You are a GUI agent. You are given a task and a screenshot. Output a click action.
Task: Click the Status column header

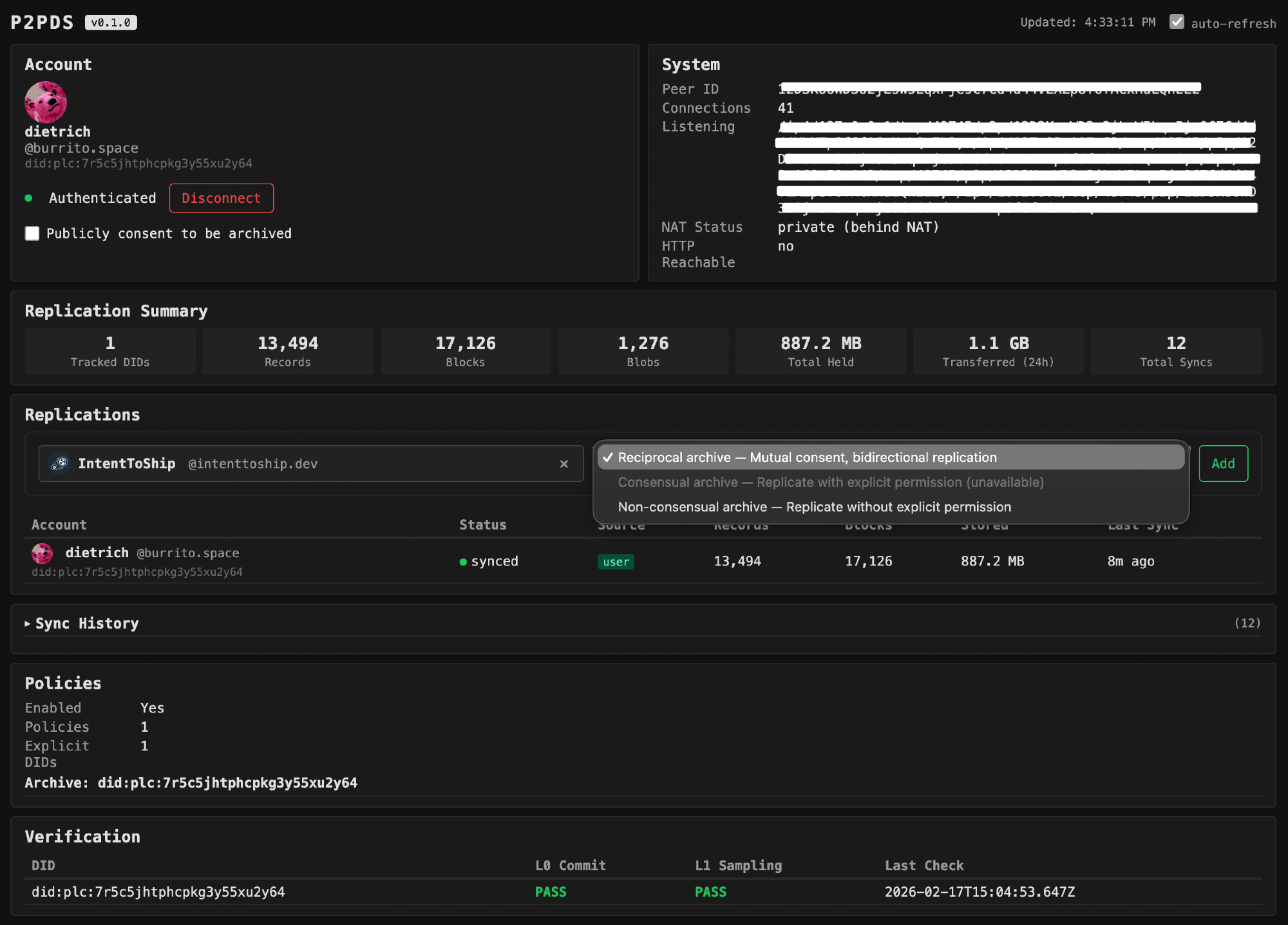click(483, 525)
